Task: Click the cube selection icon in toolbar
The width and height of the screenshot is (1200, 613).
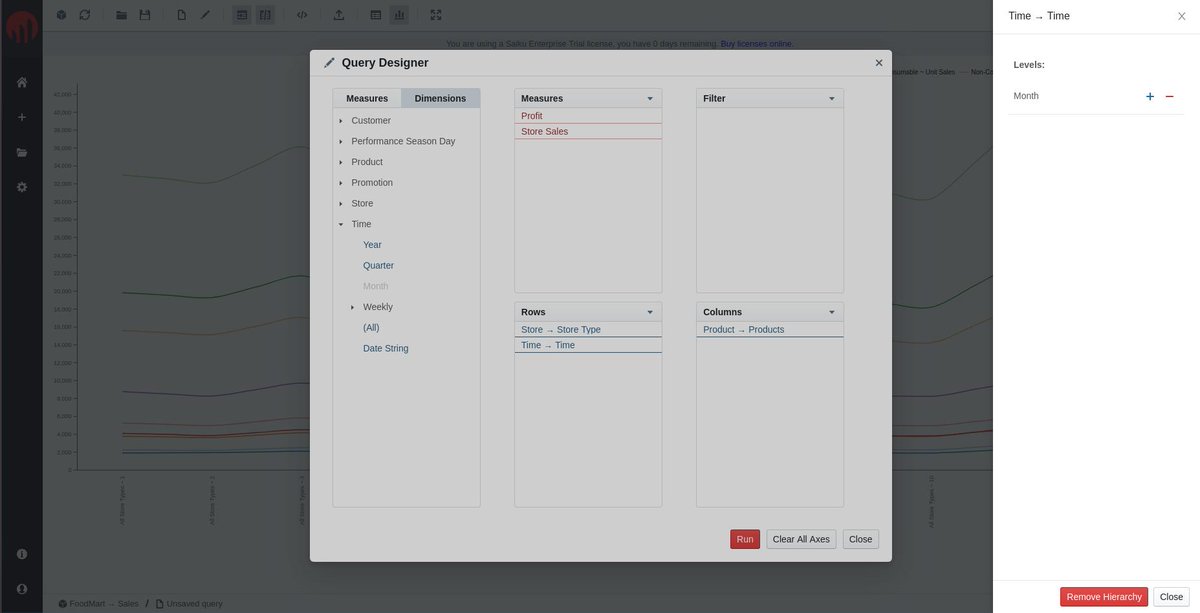Action: pyautogui.click(x=61, y=15)
